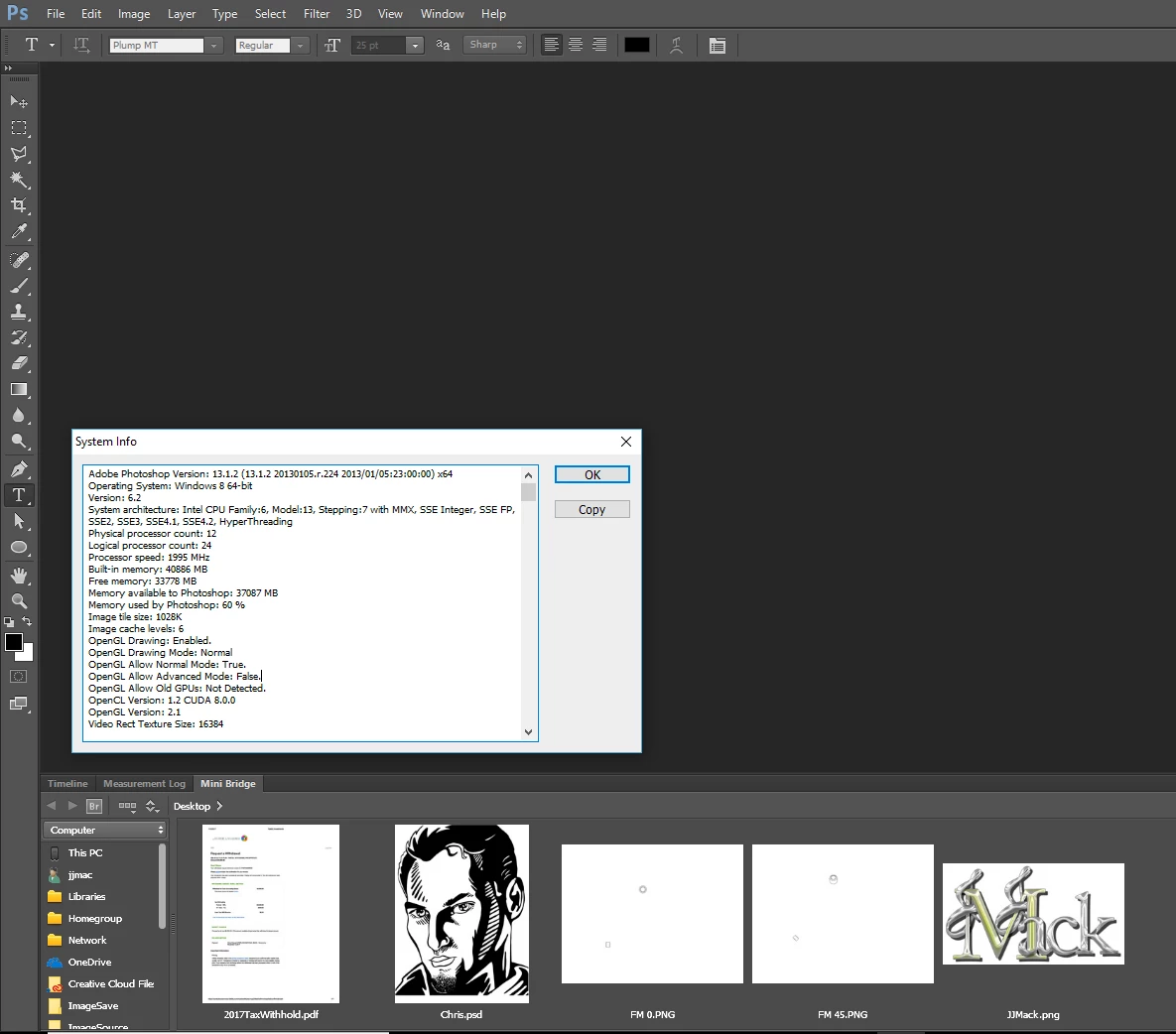Click OK in System Info dialog
This screenshot has width=1176, height=1034.
pyautogui.click(x=591, y=474)
